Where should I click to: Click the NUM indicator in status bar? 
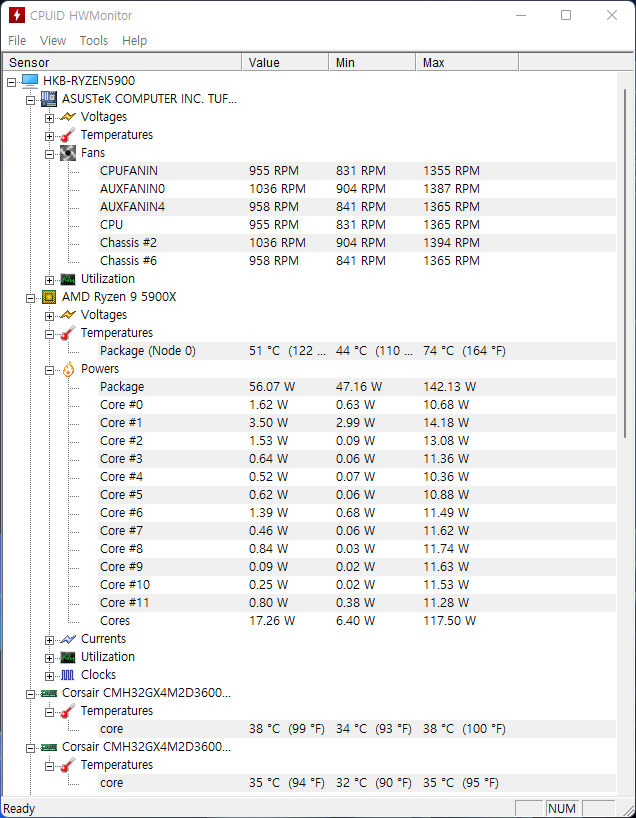pyautogui.click(x=562, y=809)
